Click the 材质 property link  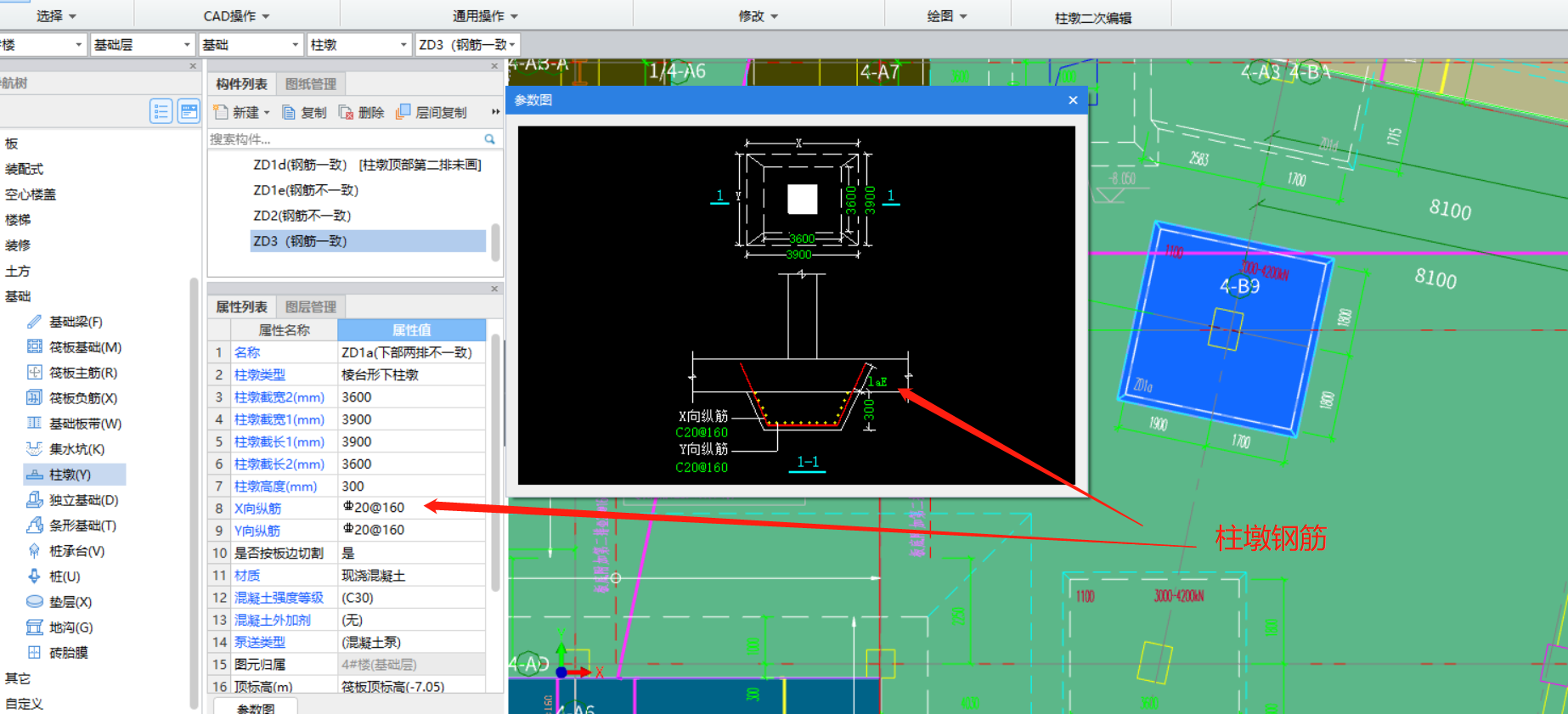pyautogui.click(x=247, y=576)
